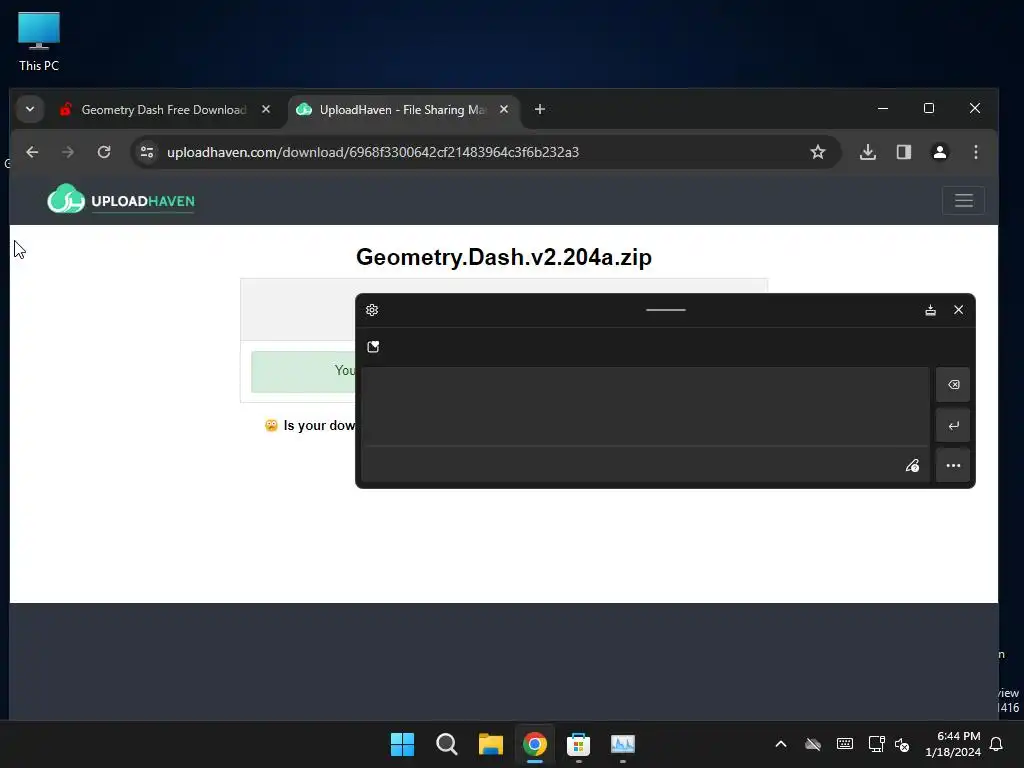Bookmark this page with the star icon
The image size is (1024, 768).
point(818,152)
